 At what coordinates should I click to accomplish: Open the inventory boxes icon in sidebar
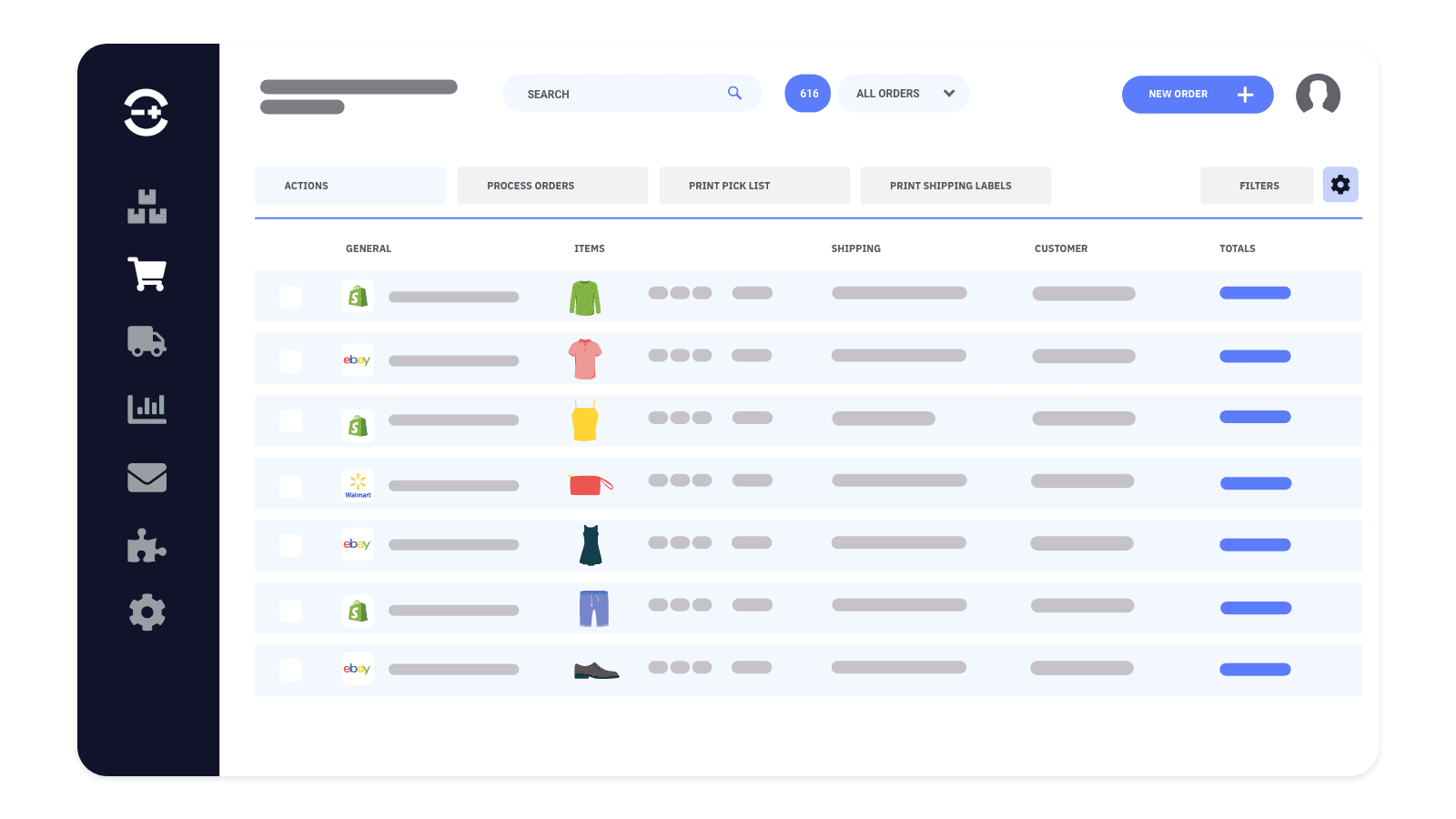[x=147, y=207]
